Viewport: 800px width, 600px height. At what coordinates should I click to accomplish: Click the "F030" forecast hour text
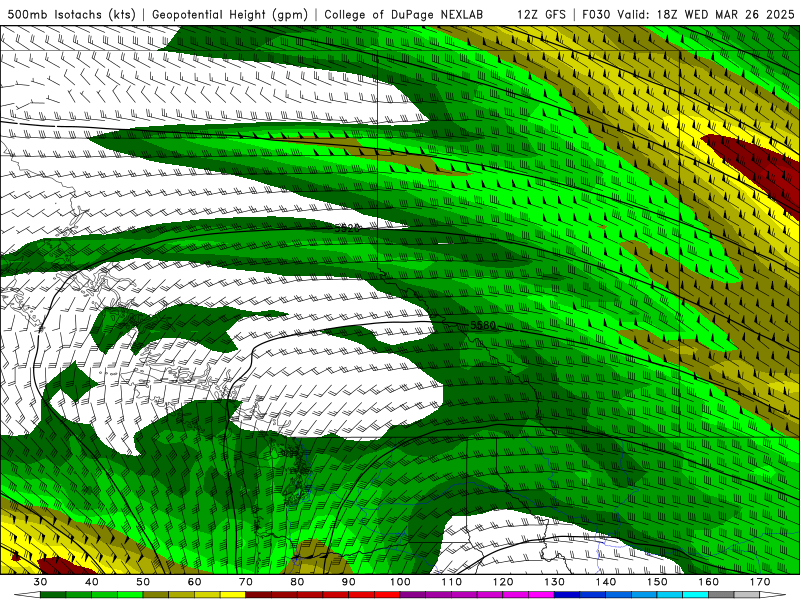coord(595,14)
